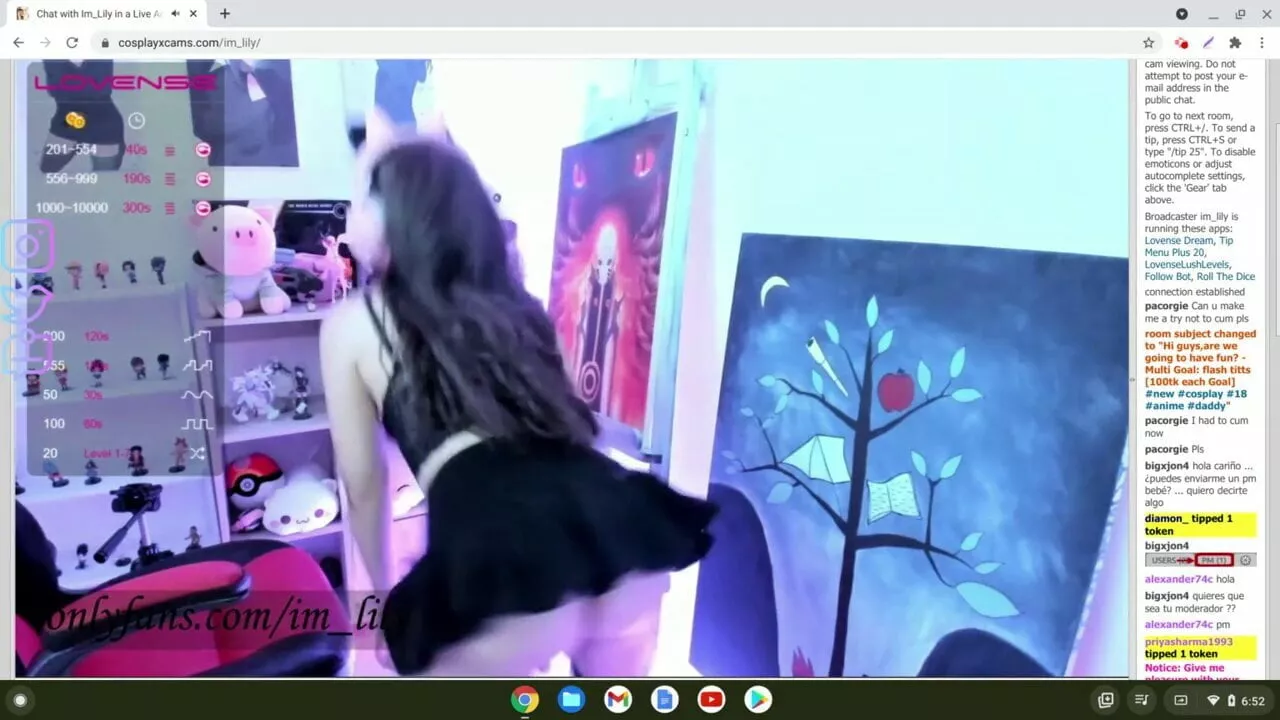The height and width of the screenshot is (720, 1280).
Task: Open Gmail from the shelf
Action: point(618,700)
